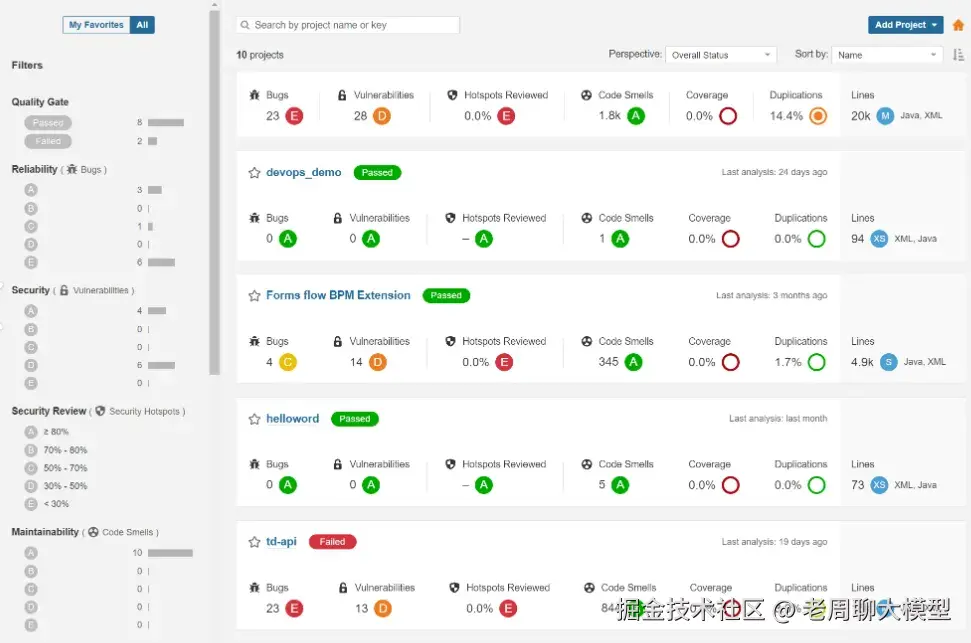The width and height of the screenshot is (971, 643).
Task: Open the Add Project dropdown
Action: pyautogui.click(x=905, y=25)
